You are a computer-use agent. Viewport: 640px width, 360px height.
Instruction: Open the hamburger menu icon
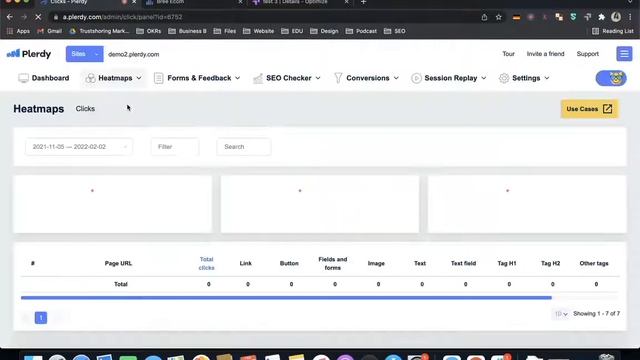[624, 54]
